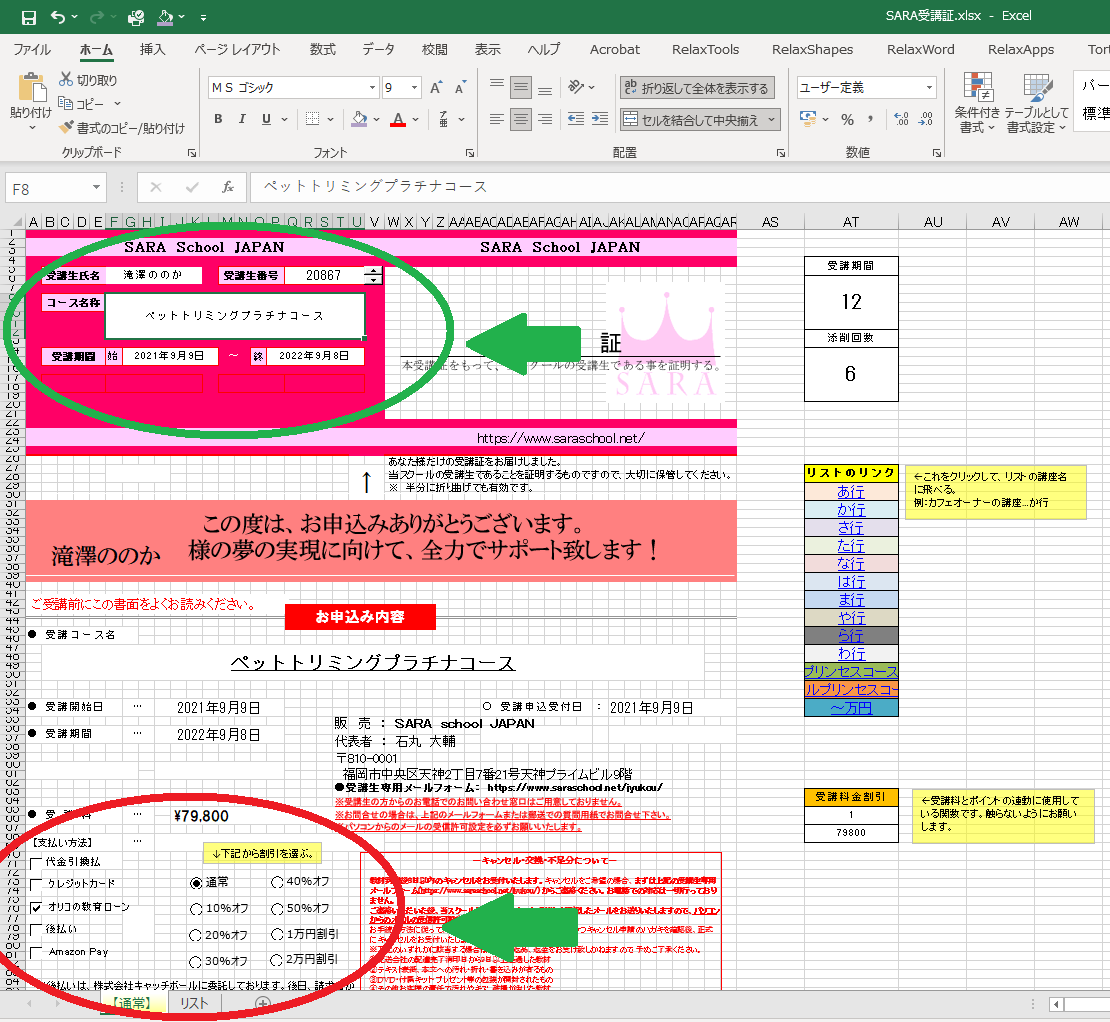
Task: Click the font color red A swatch
Action: pyautogui.click(x=398, y=120)
